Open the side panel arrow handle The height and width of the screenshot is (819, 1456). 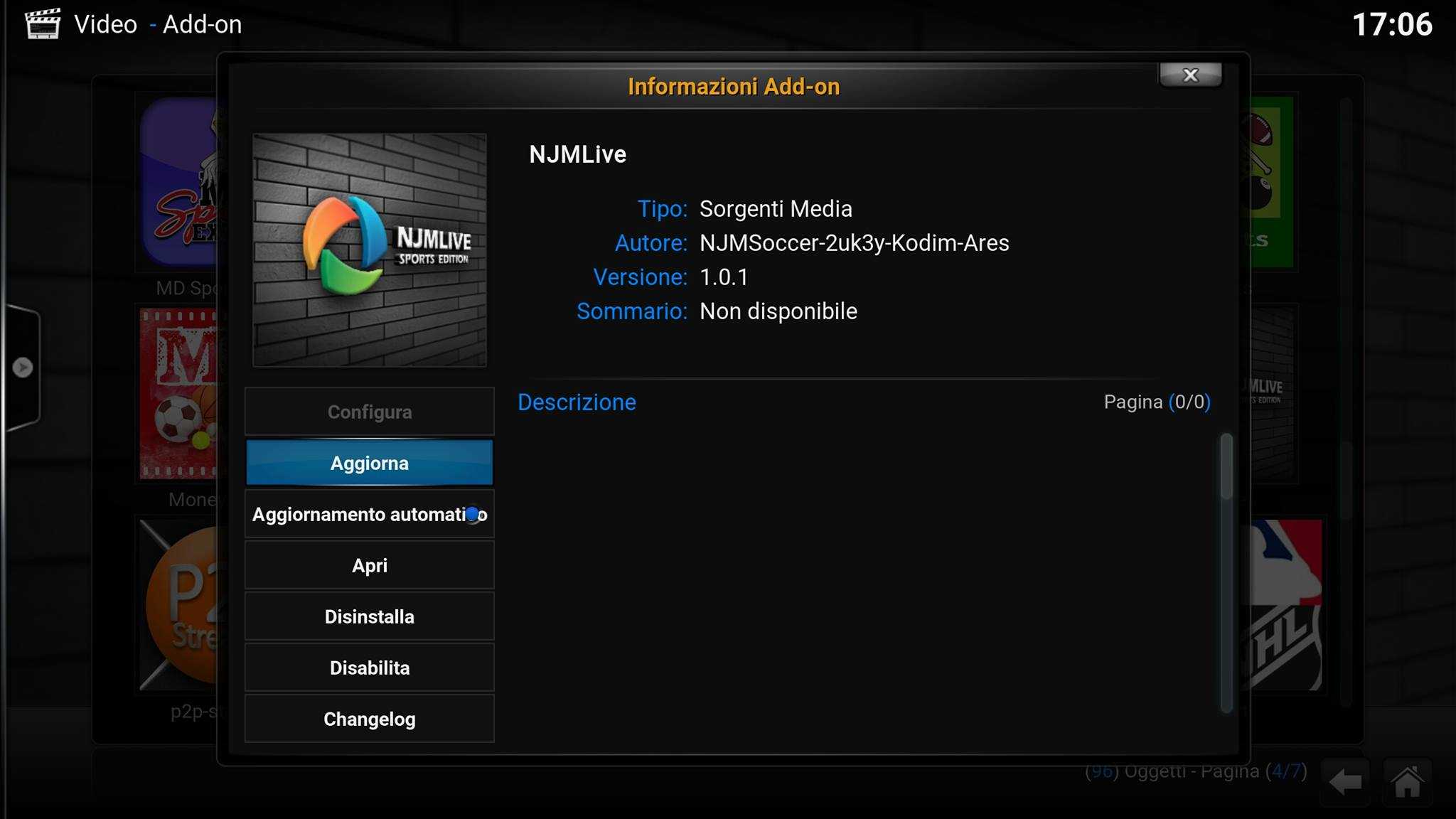click(x=23, y=368)
